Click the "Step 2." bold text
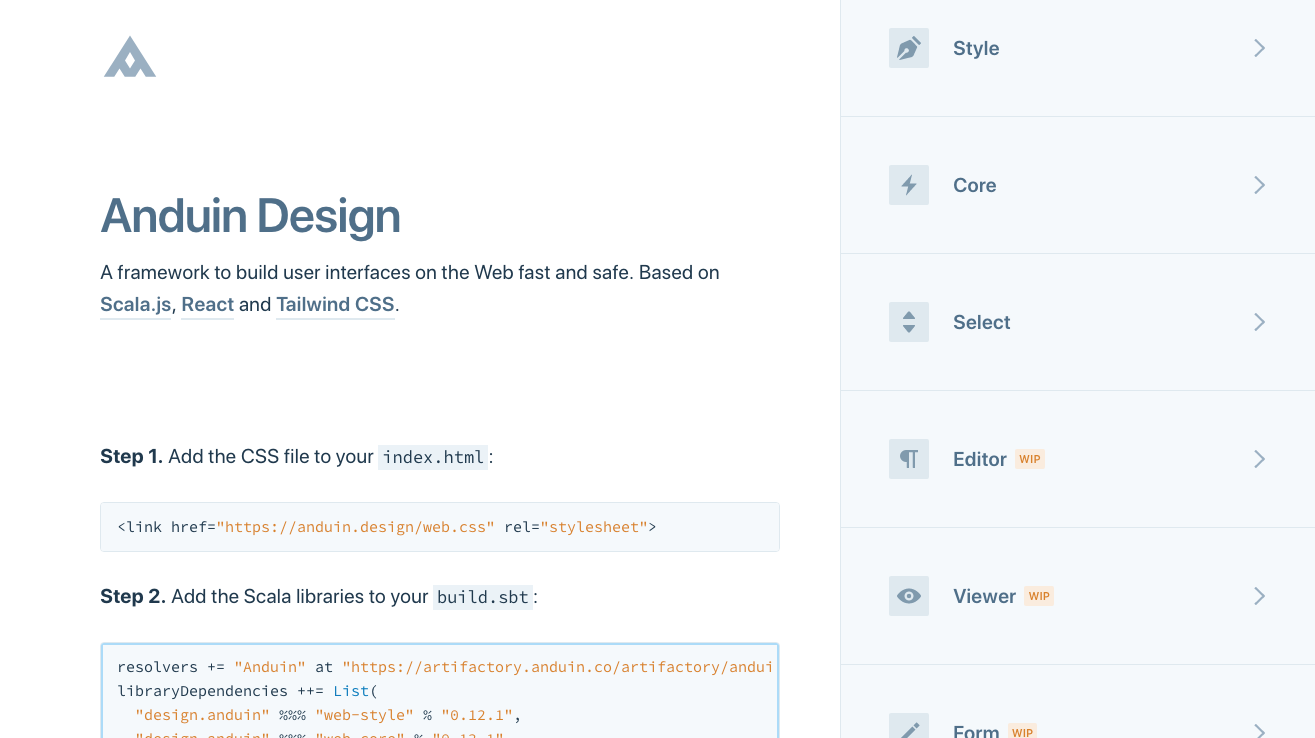The width and height of the screenshot is (1315, 738). click(133, 597)
